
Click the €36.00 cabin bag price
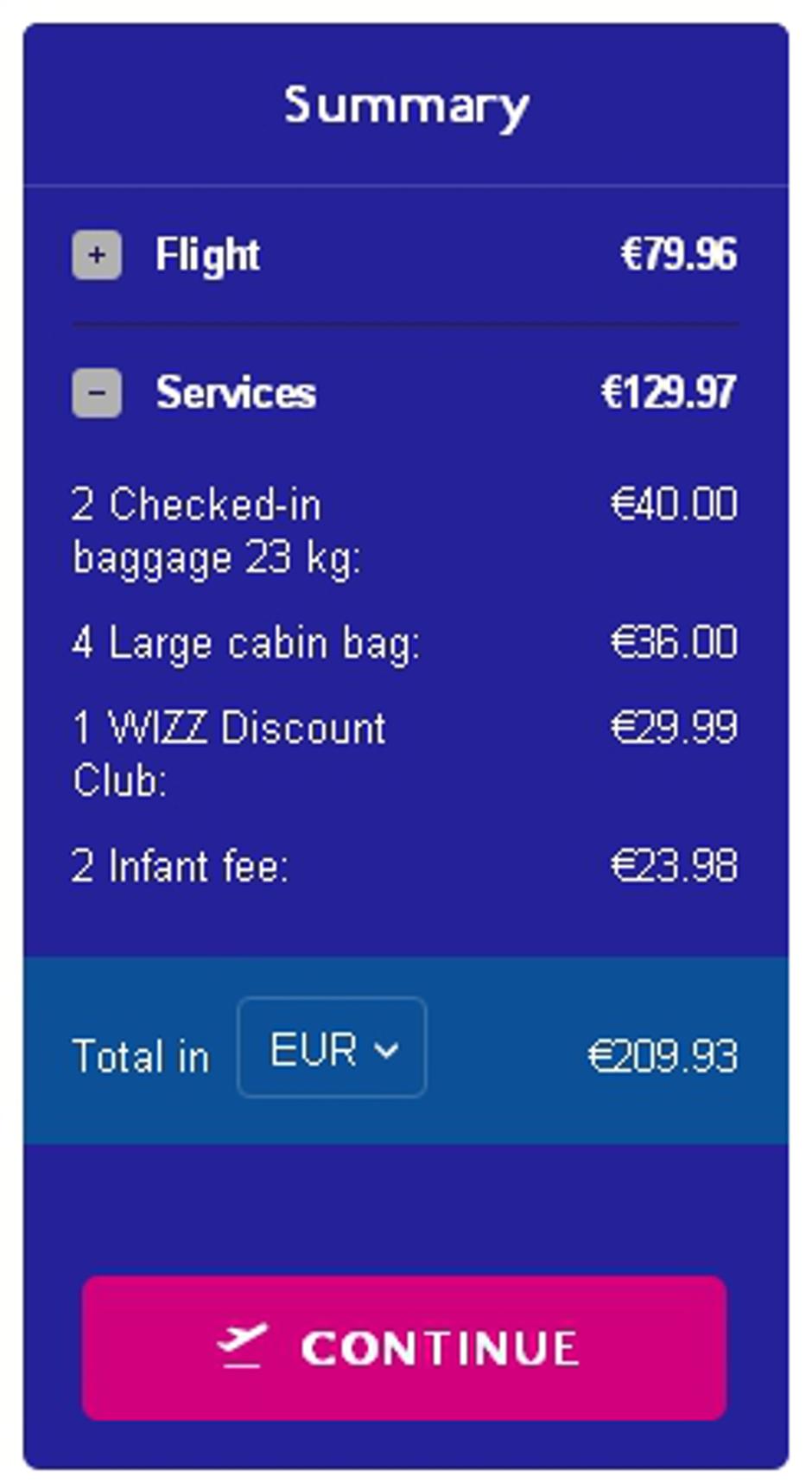coord(676,643)
